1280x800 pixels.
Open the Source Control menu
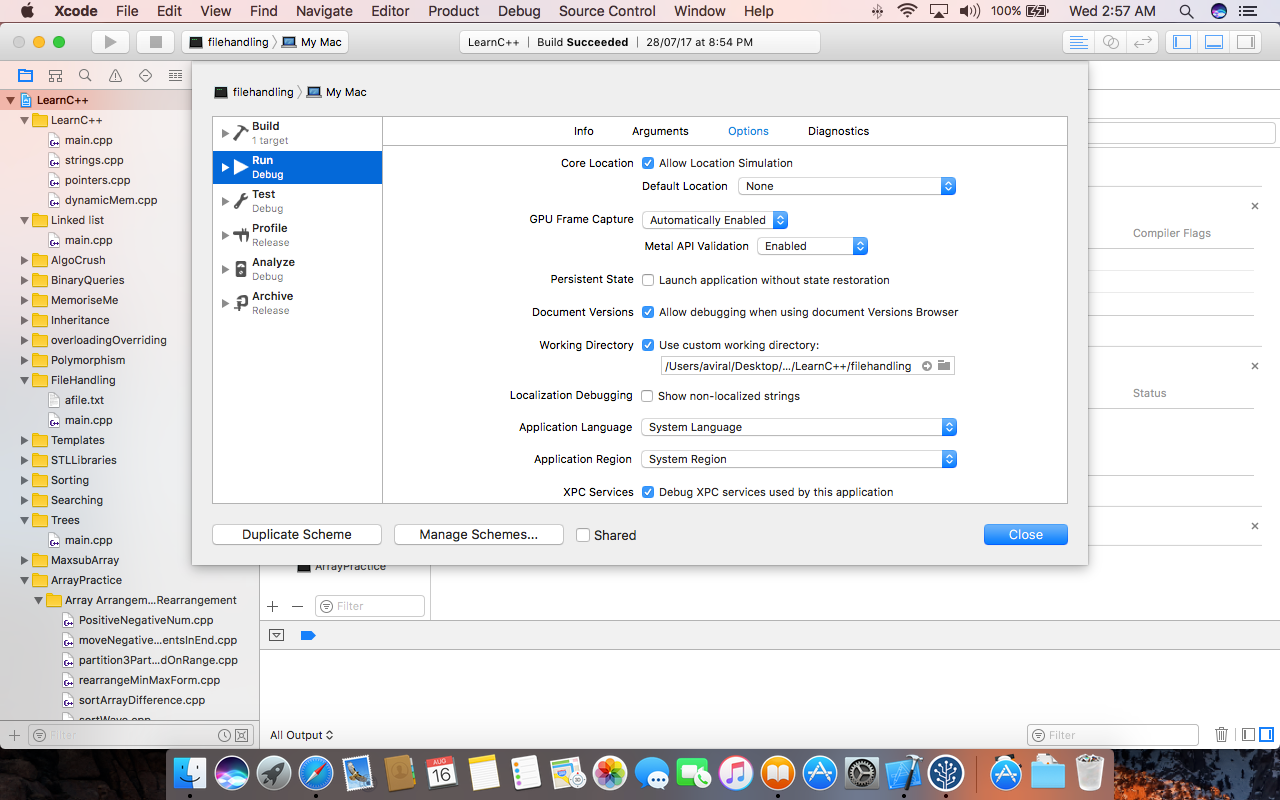607,11
